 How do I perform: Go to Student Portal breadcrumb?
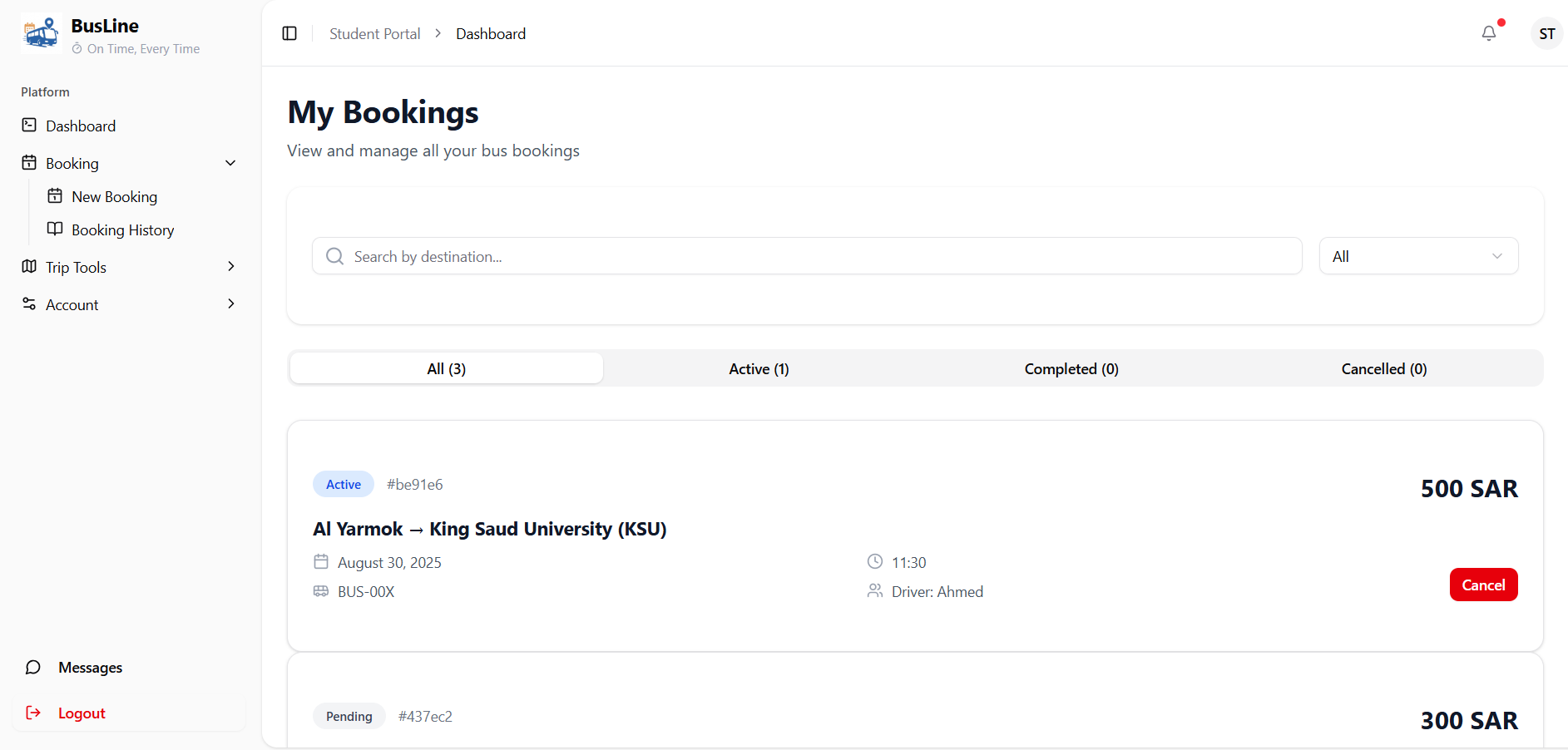click(374, 34)
